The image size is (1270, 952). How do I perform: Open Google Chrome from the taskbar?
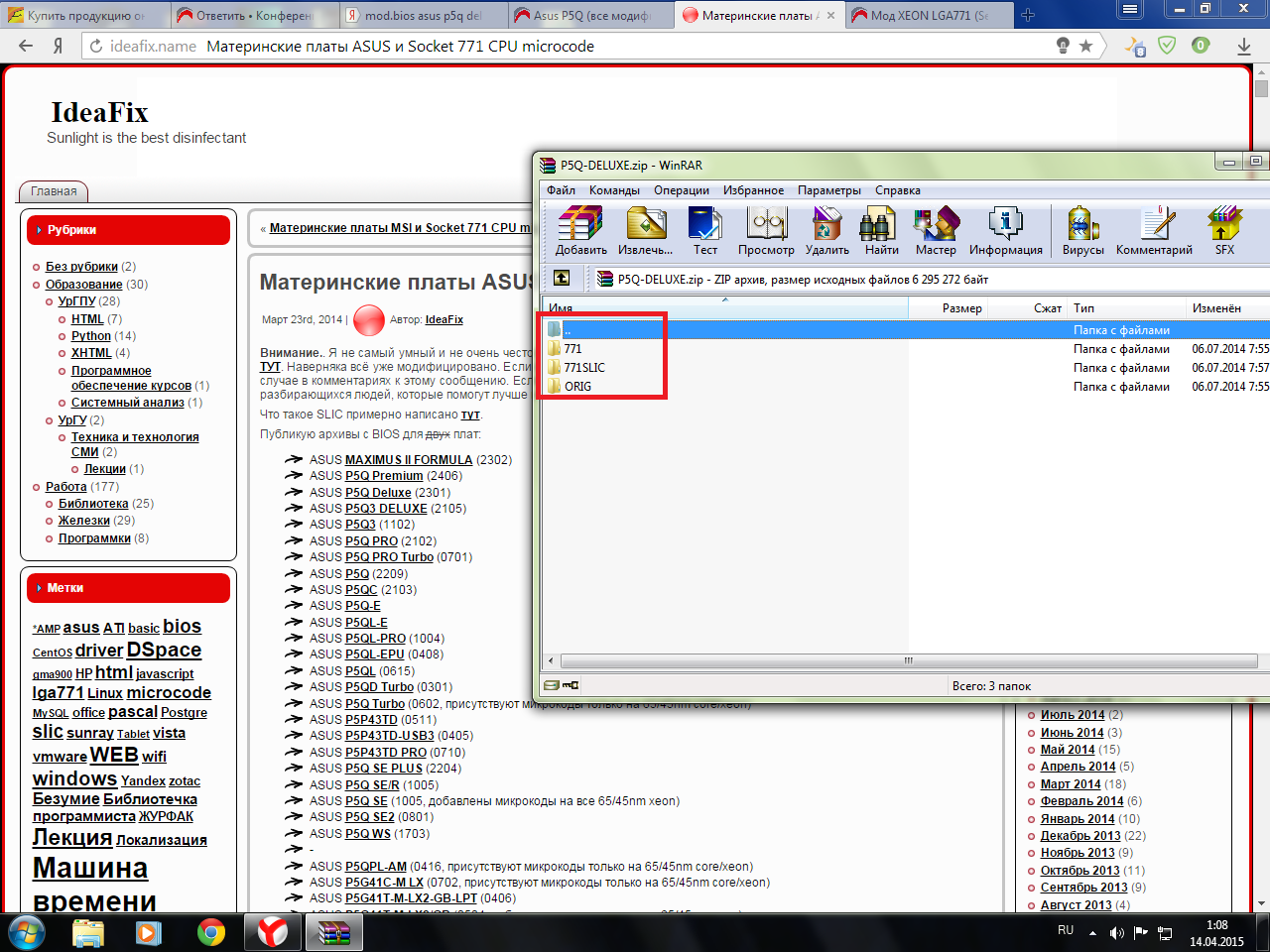[210, 932]
